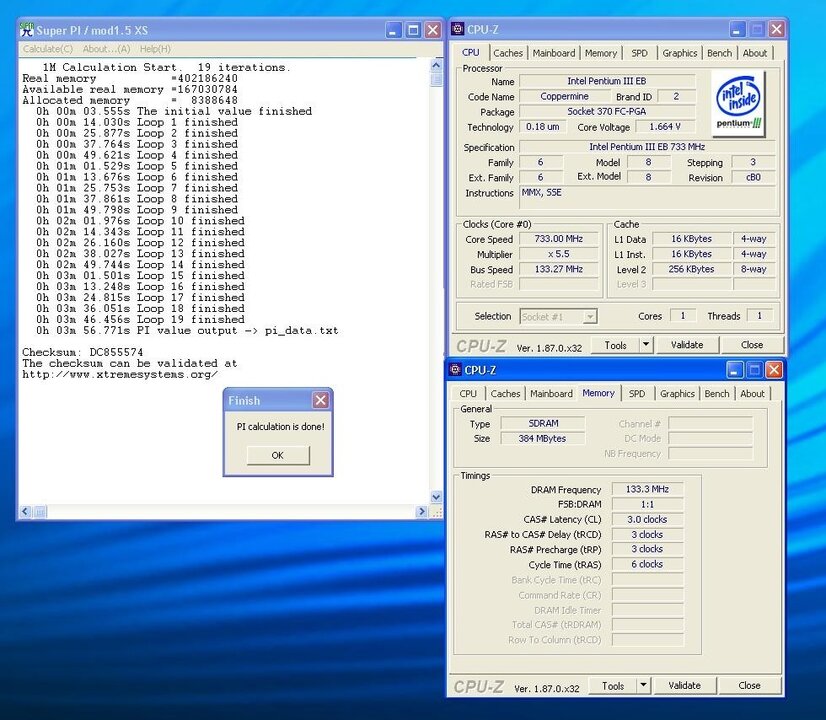Close the Super PI window
Image resolution: width=826 pixels, height=720 pixels.
(x=433, y=30)
